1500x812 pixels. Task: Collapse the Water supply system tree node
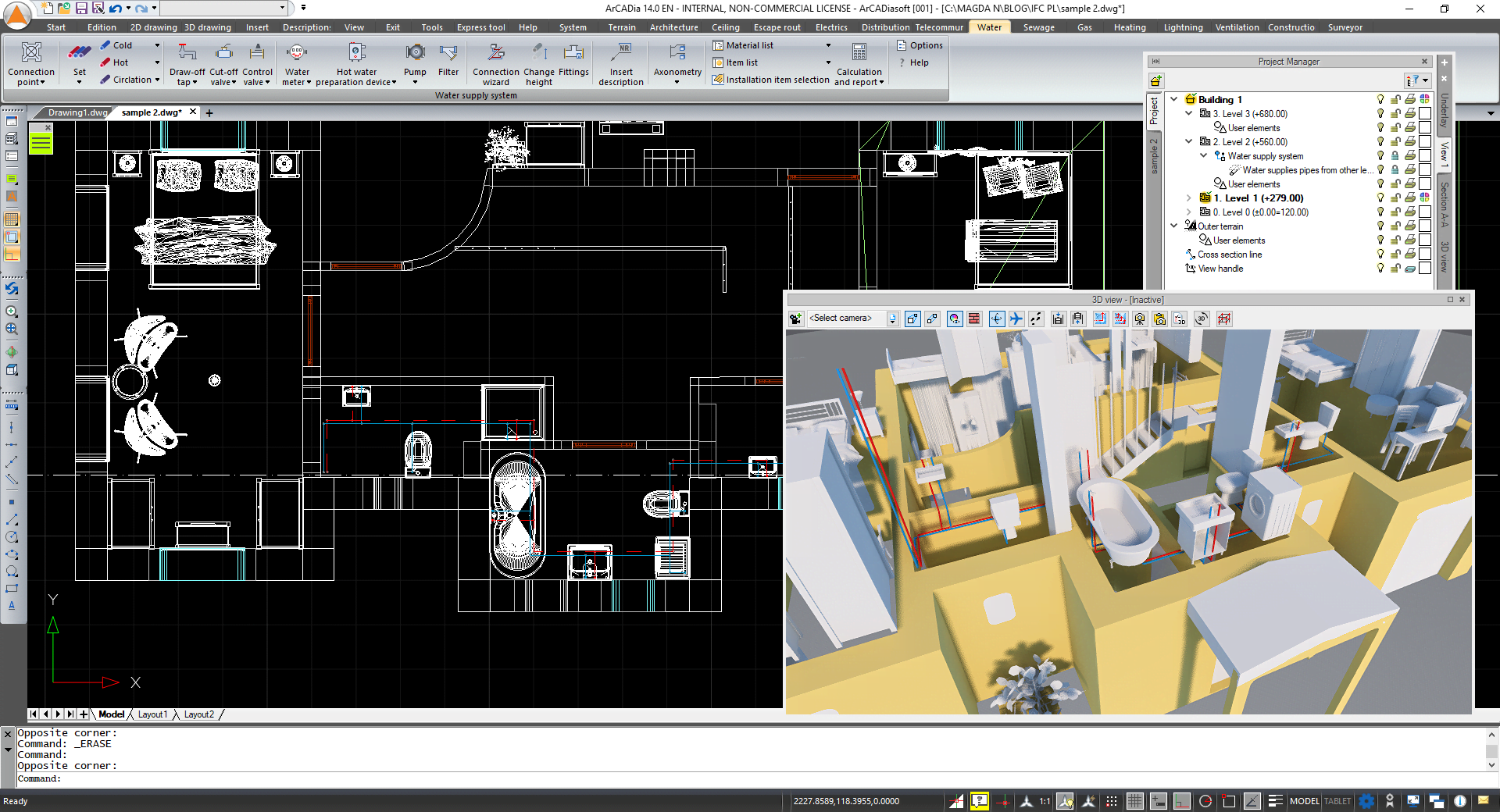coord(1204,156)
